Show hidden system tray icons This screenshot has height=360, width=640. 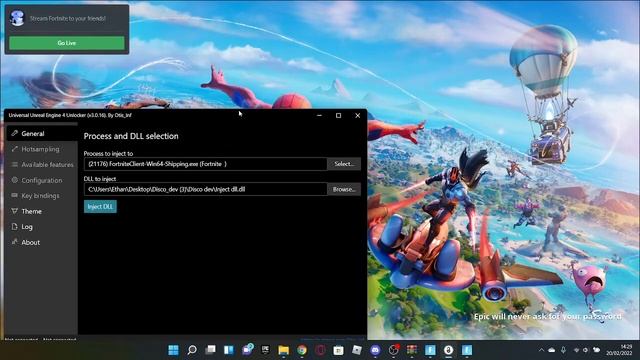pyautogui.click(x=541, y=350)
